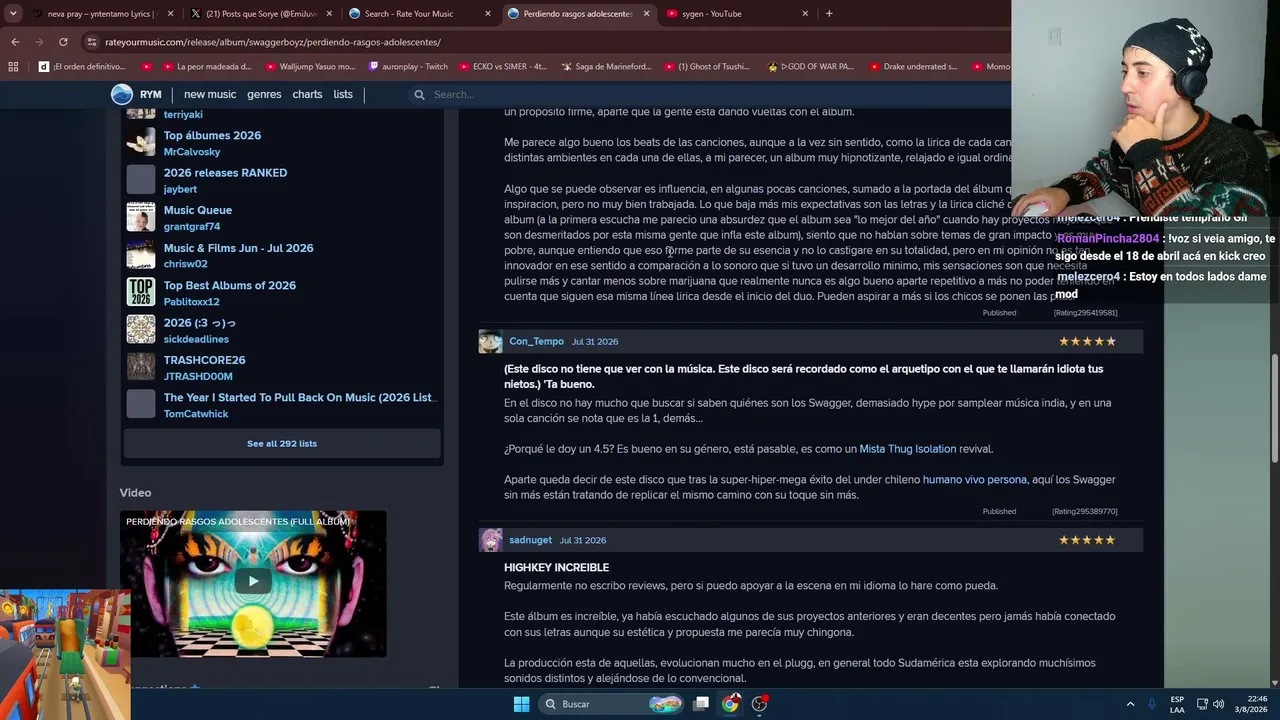Open a new browser tab

pyautogui.click(x=829, y=14)
